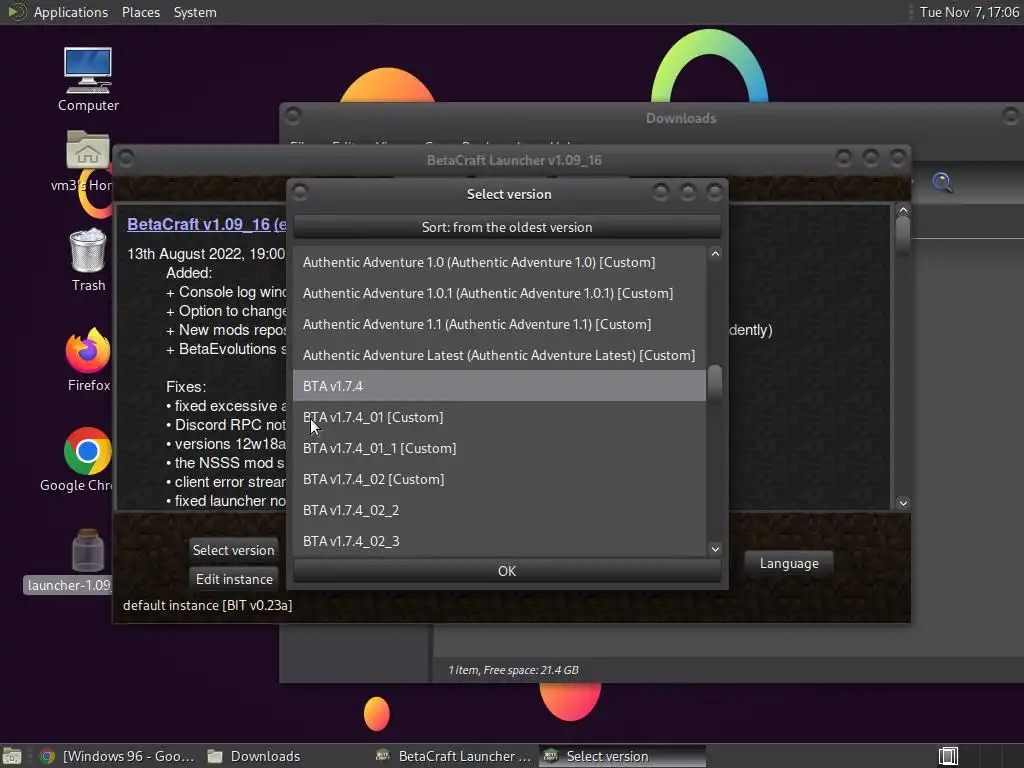Select BTA v1.7.4_01_1 [Custom]
The height and width of the screenshot is (768, 1024).
pos(499,448)
